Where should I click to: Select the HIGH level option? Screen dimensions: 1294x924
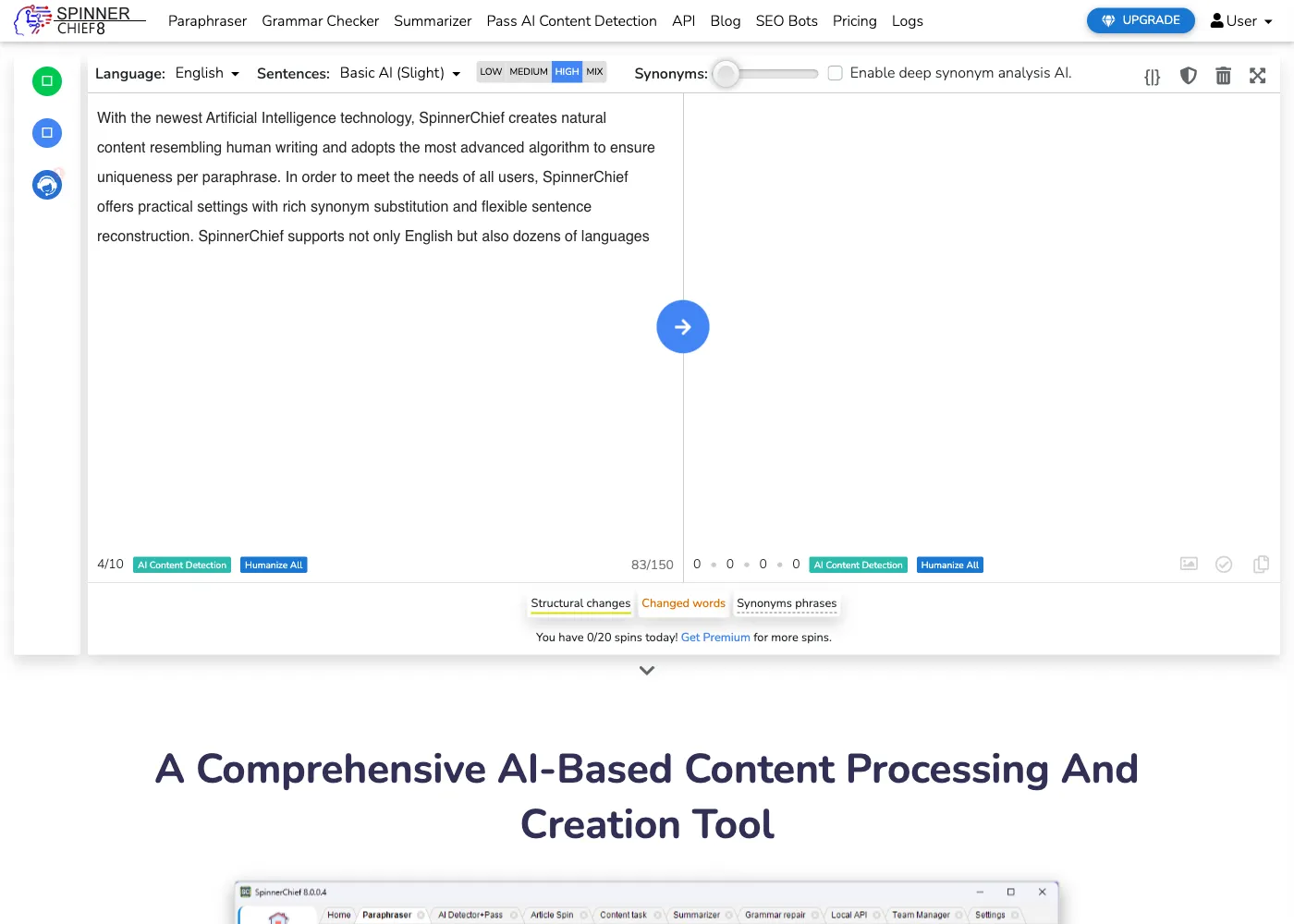click(567, 71)
